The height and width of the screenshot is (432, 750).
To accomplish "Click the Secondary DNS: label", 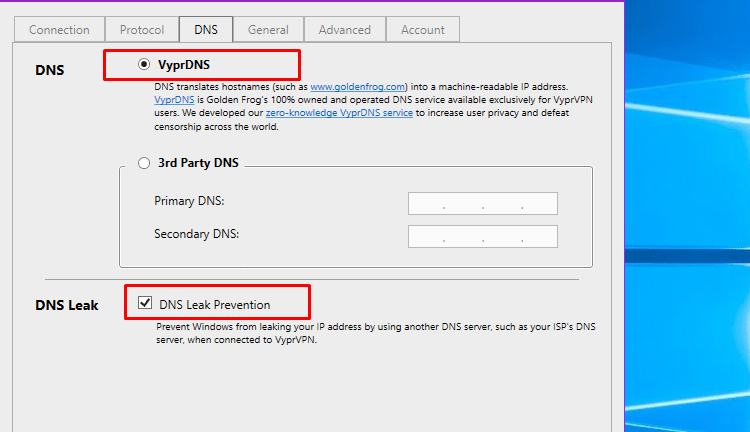I will click(x=197, y=234).
